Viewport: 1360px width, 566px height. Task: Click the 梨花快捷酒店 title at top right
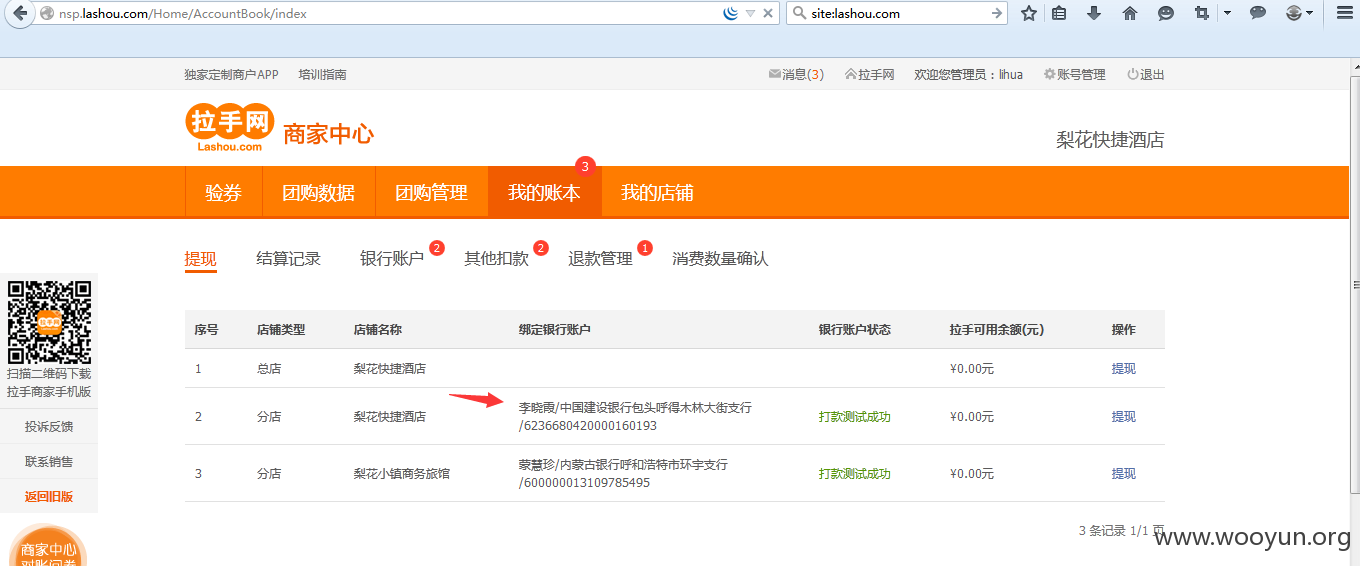tap(1110, 140)
